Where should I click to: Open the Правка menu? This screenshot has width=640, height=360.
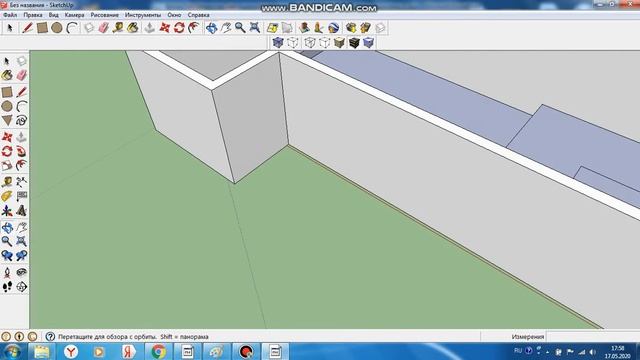click(33, 15)
